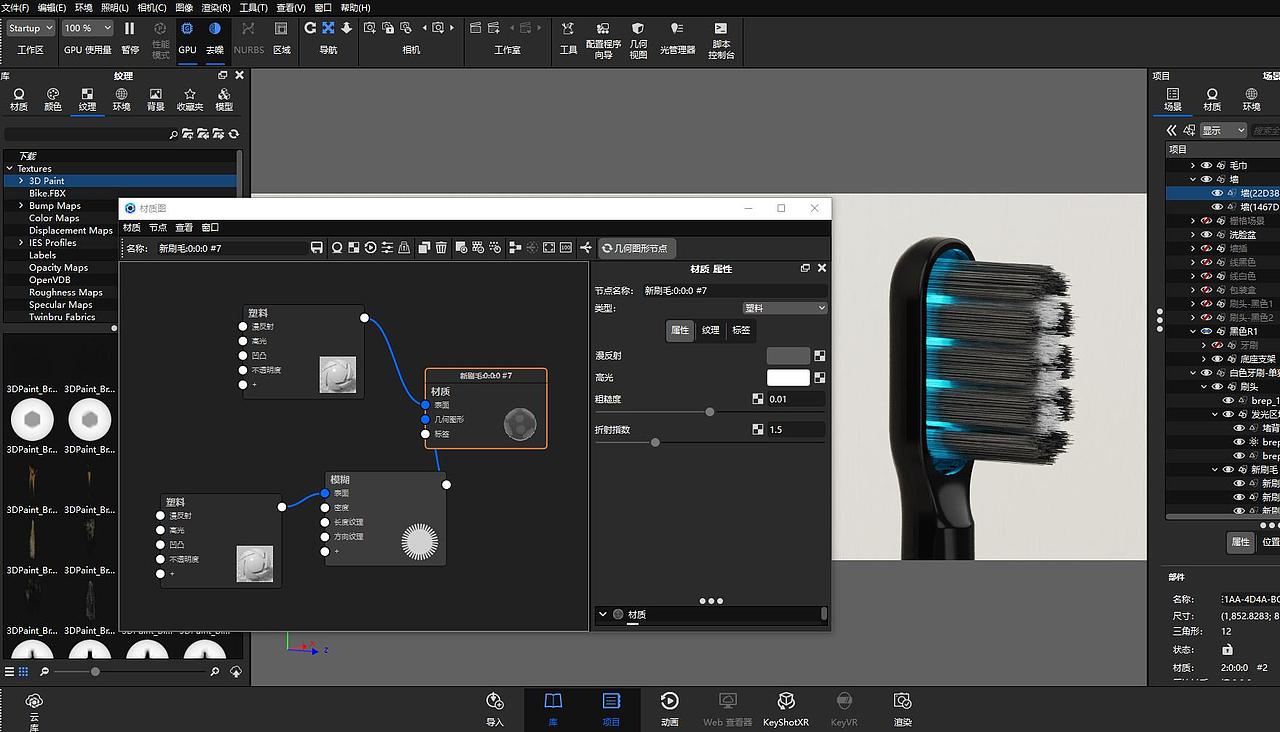Click the 漫反射 diffuse color swatch
The image size is (1280, 732).
[x=788, y=355]
